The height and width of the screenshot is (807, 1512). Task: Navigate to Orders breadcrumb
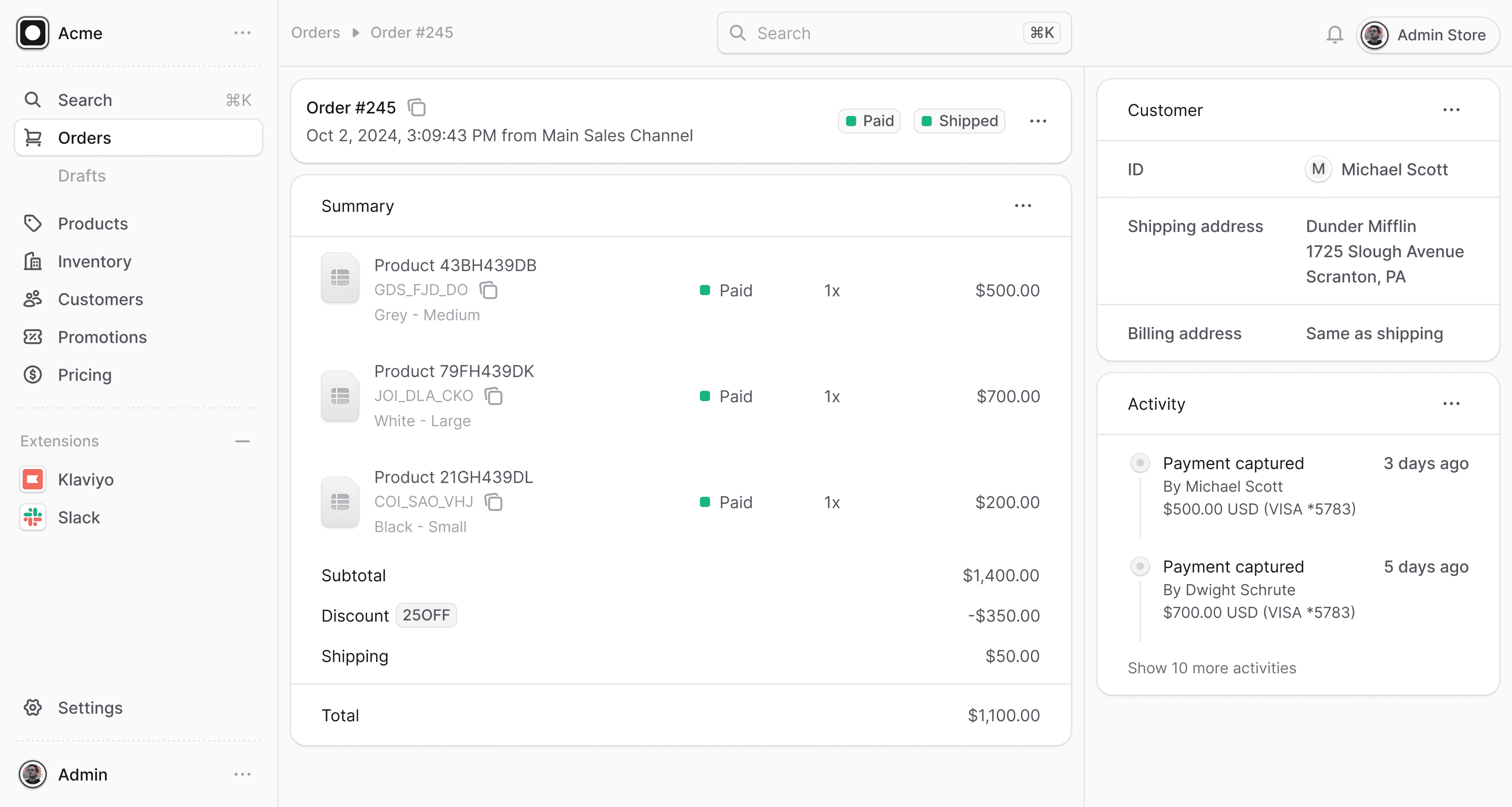pyautogui.click(x=315, y=32)
